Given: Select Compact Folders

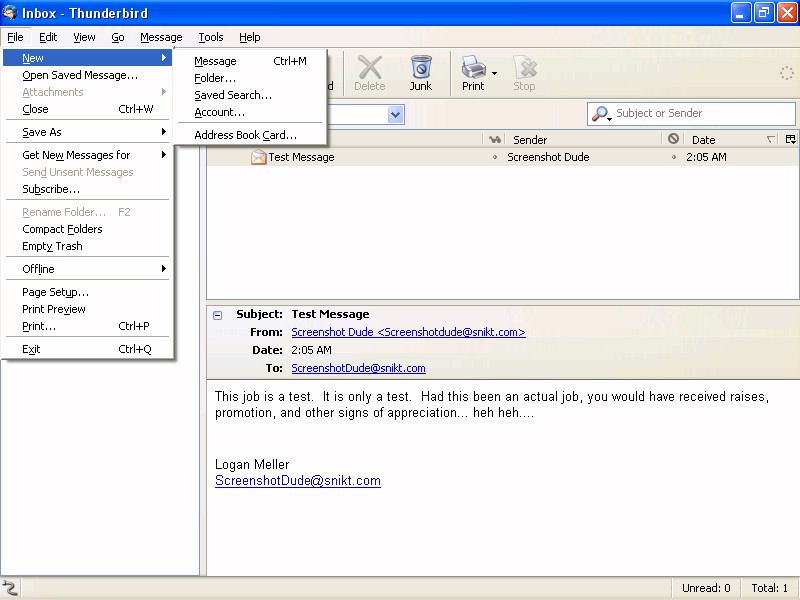Looking at the screenshot, I should coord(88,229).
